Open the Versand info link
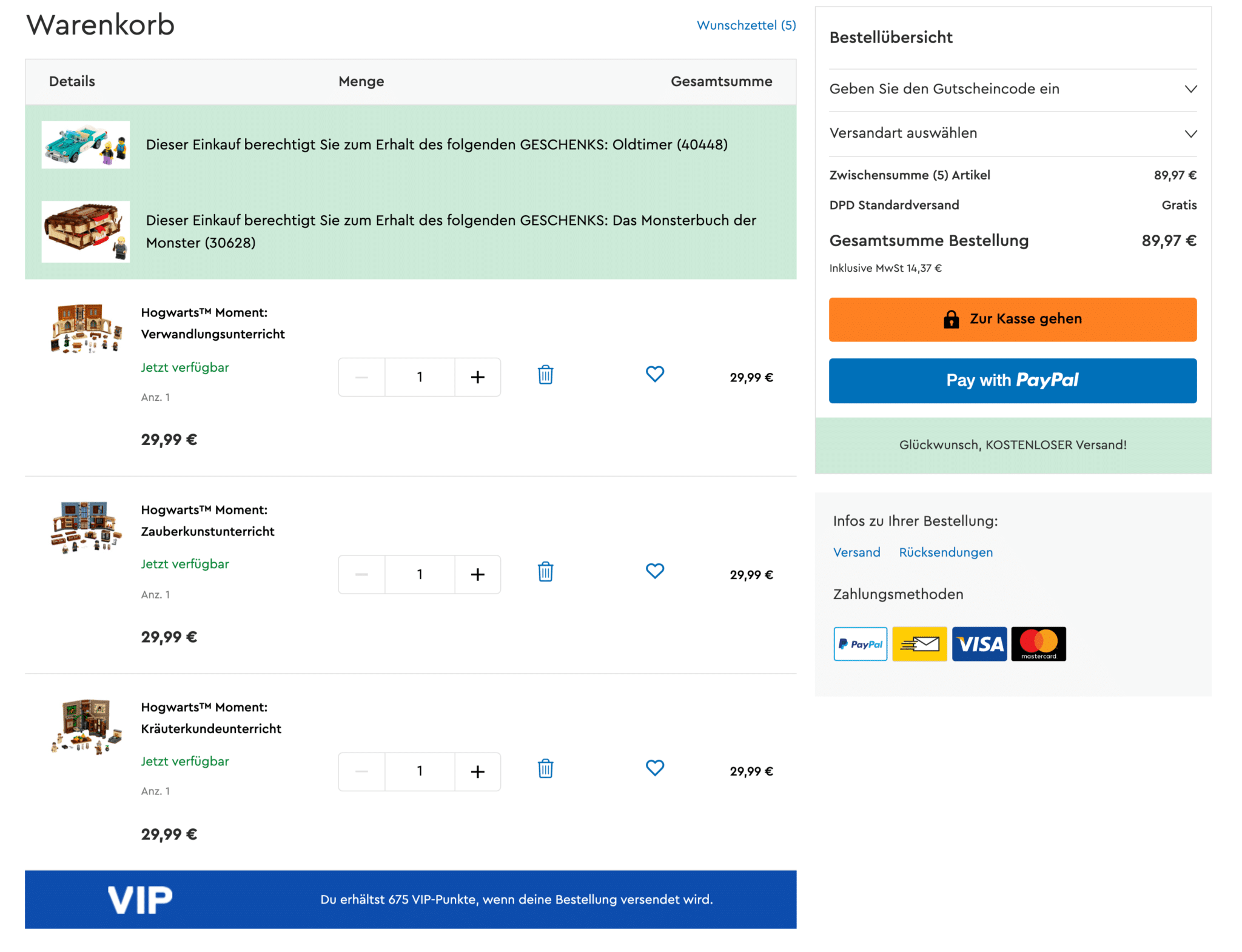 856,552
